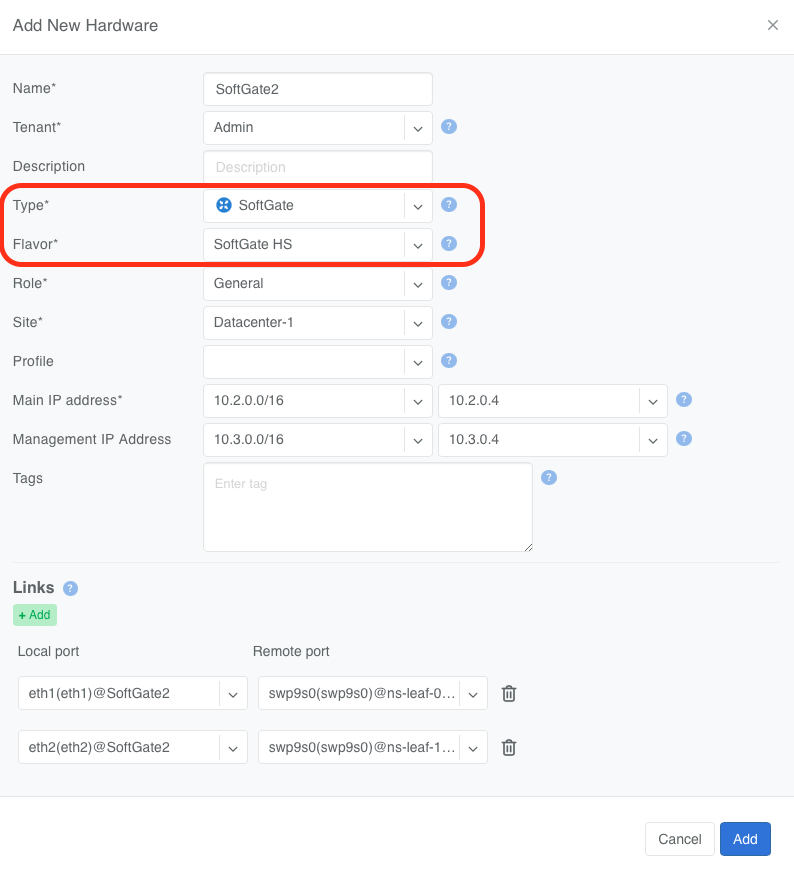Click the help icon beside Flavor field
This screenshot has width=794, height=879.
pyautogui.click(x=449, y=243)
